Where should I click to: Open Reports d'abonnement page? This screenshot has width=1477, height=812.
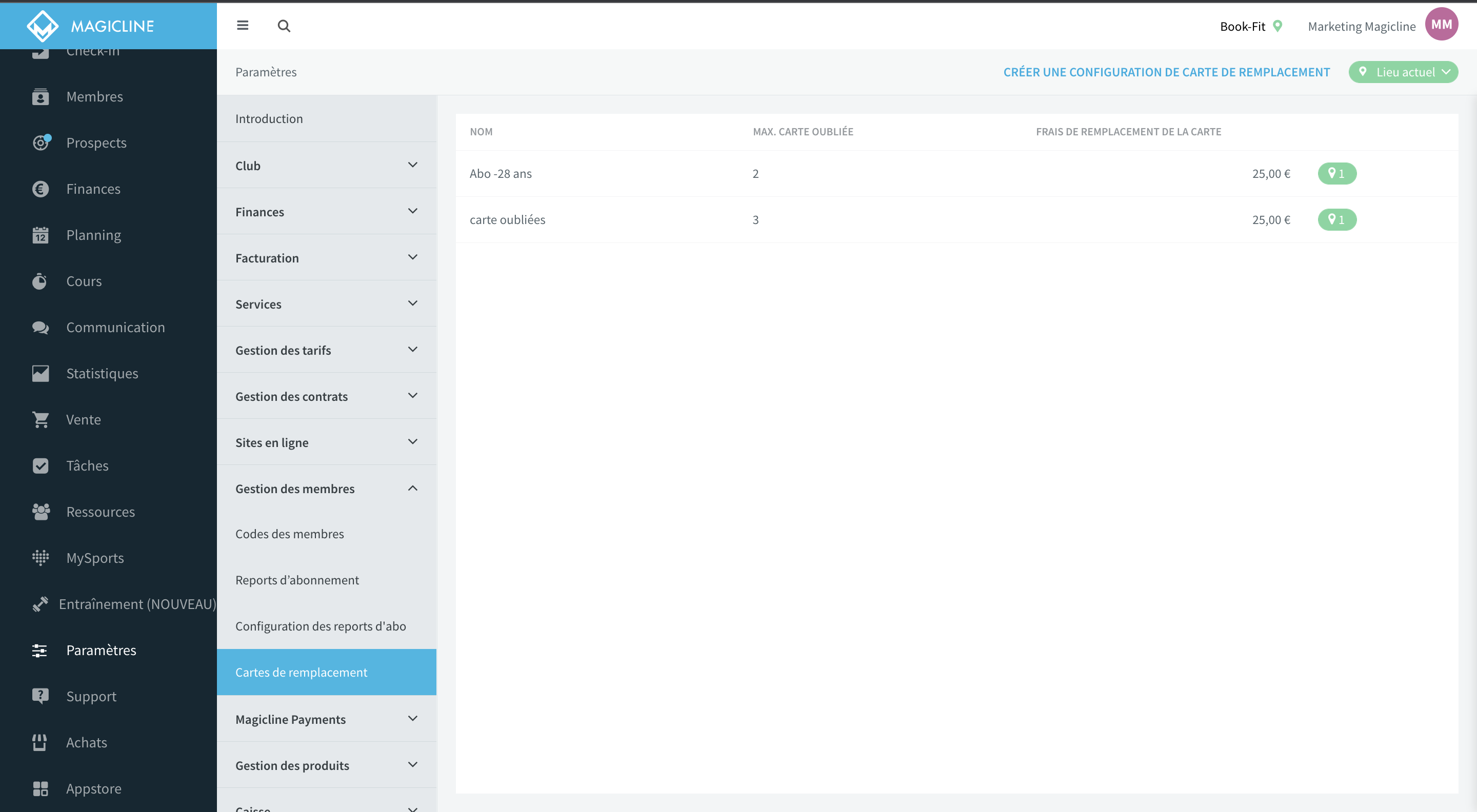click(x=326, y=580)
